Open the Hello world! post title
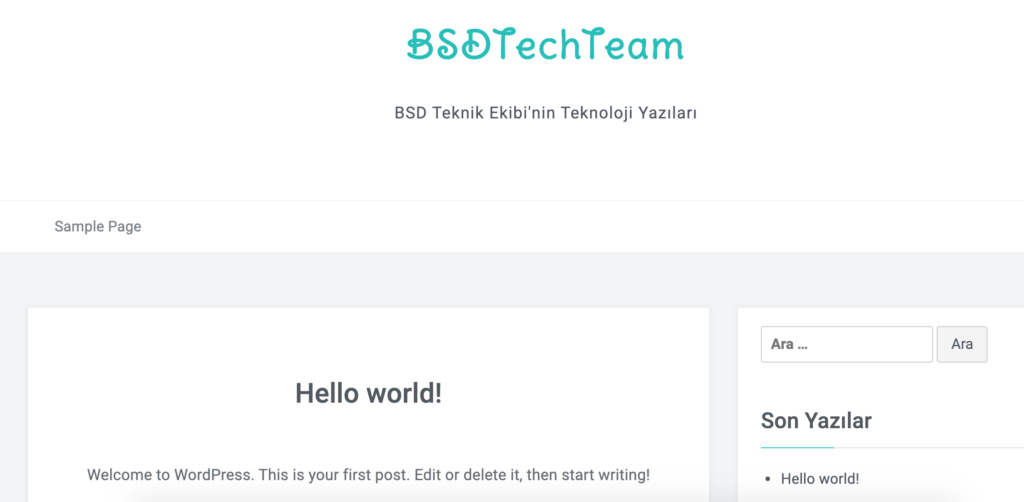 368,393
